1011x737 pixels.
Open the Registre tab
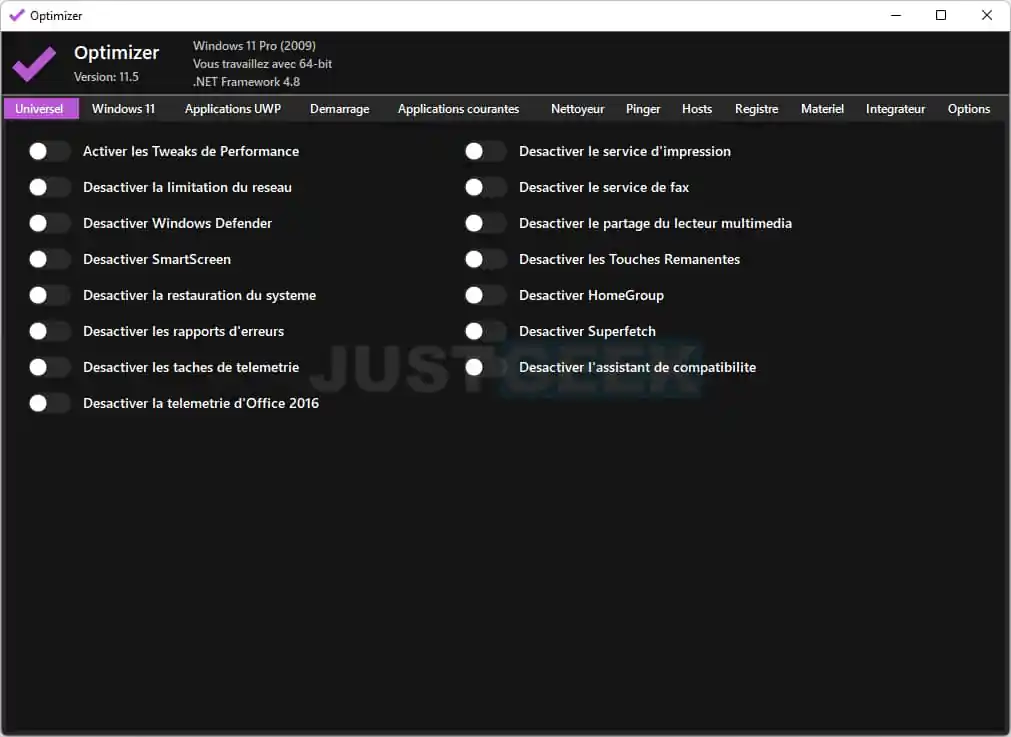click(x=756, y=108)
